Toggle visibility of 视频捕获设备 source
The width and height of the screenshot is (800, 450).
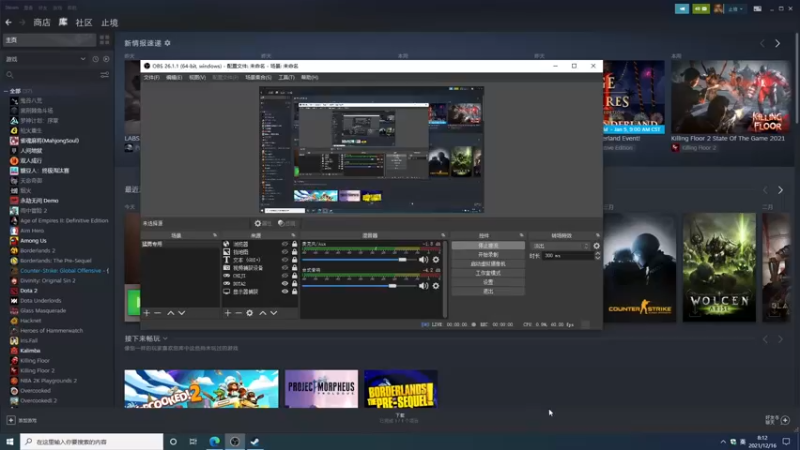(x=285, y=268)
